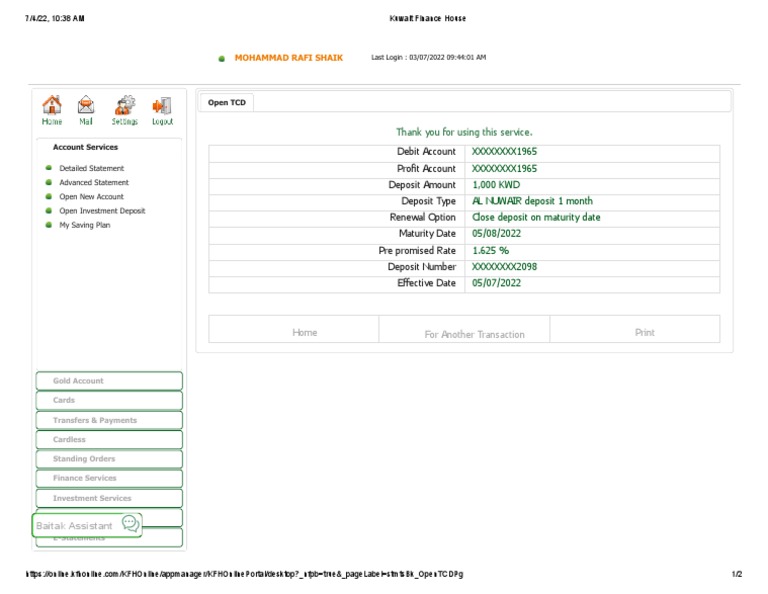The image size is (768, 594).
Task: Go to Open Investment Deposit
Action: (102, 211)
